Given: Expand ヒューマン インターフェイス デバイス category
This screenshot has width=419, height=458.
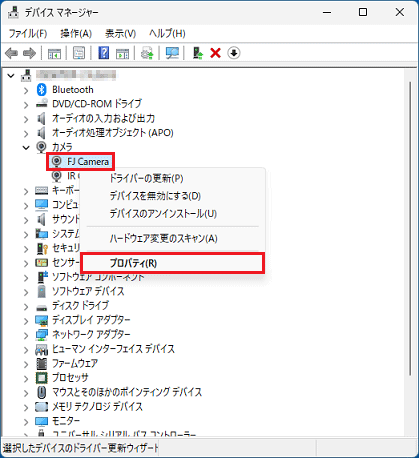Looking at the screenshot, I should [x=26, y=350].
